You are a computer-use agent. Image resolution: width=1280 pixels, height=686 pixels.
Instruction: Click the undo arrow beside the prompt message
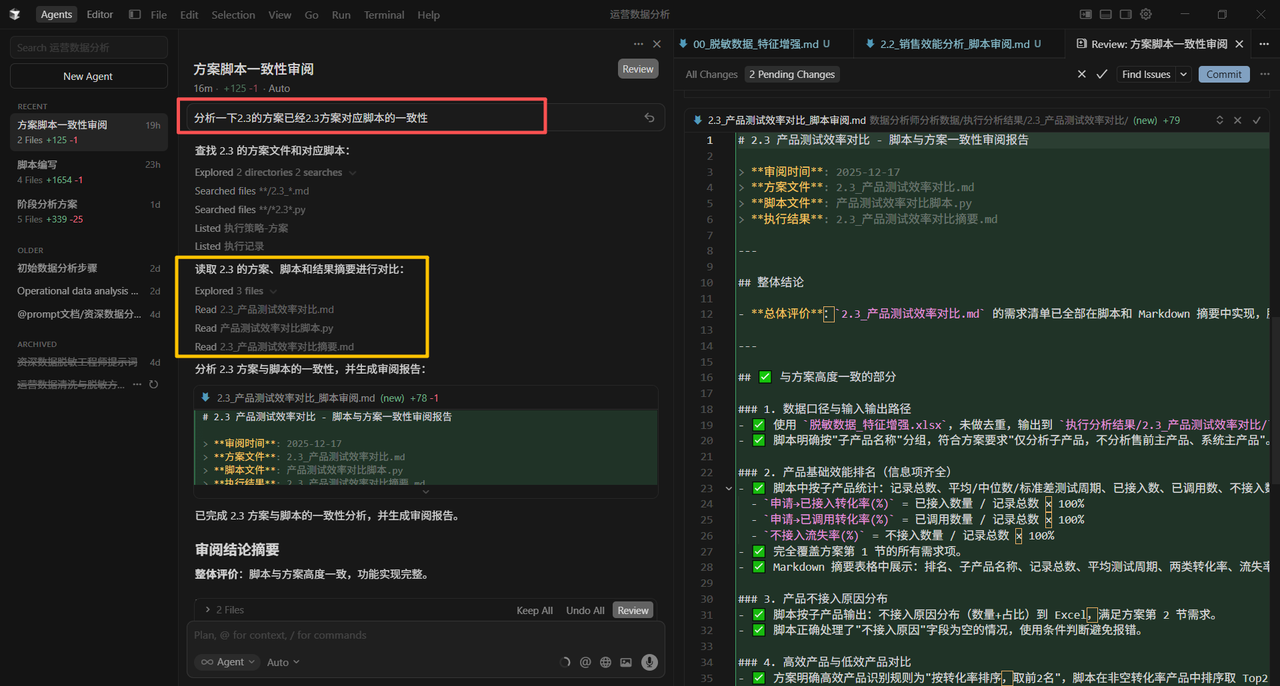point(649,117)
